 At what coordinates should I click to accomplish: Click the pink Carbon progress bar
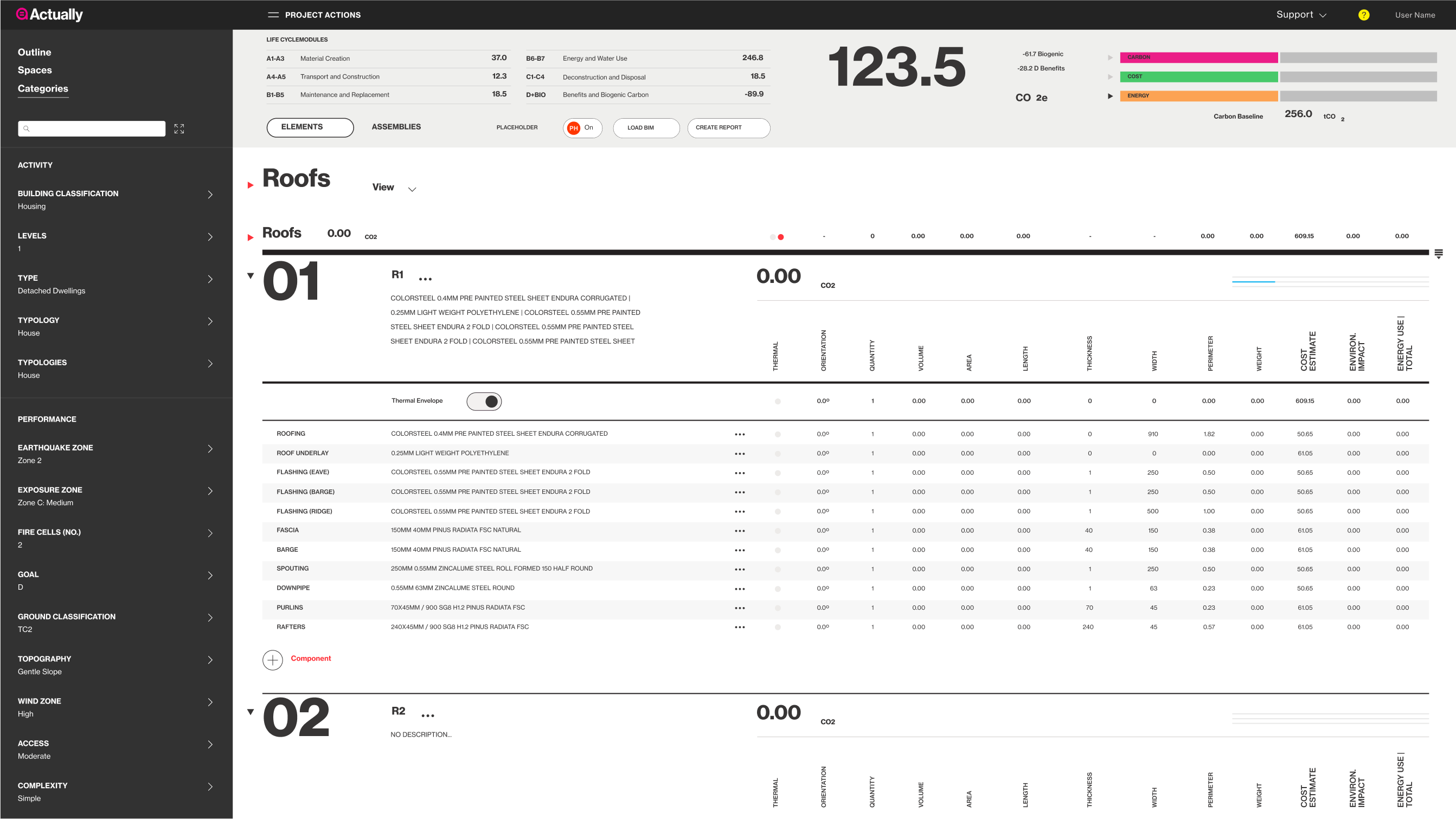click(1198, 57)
